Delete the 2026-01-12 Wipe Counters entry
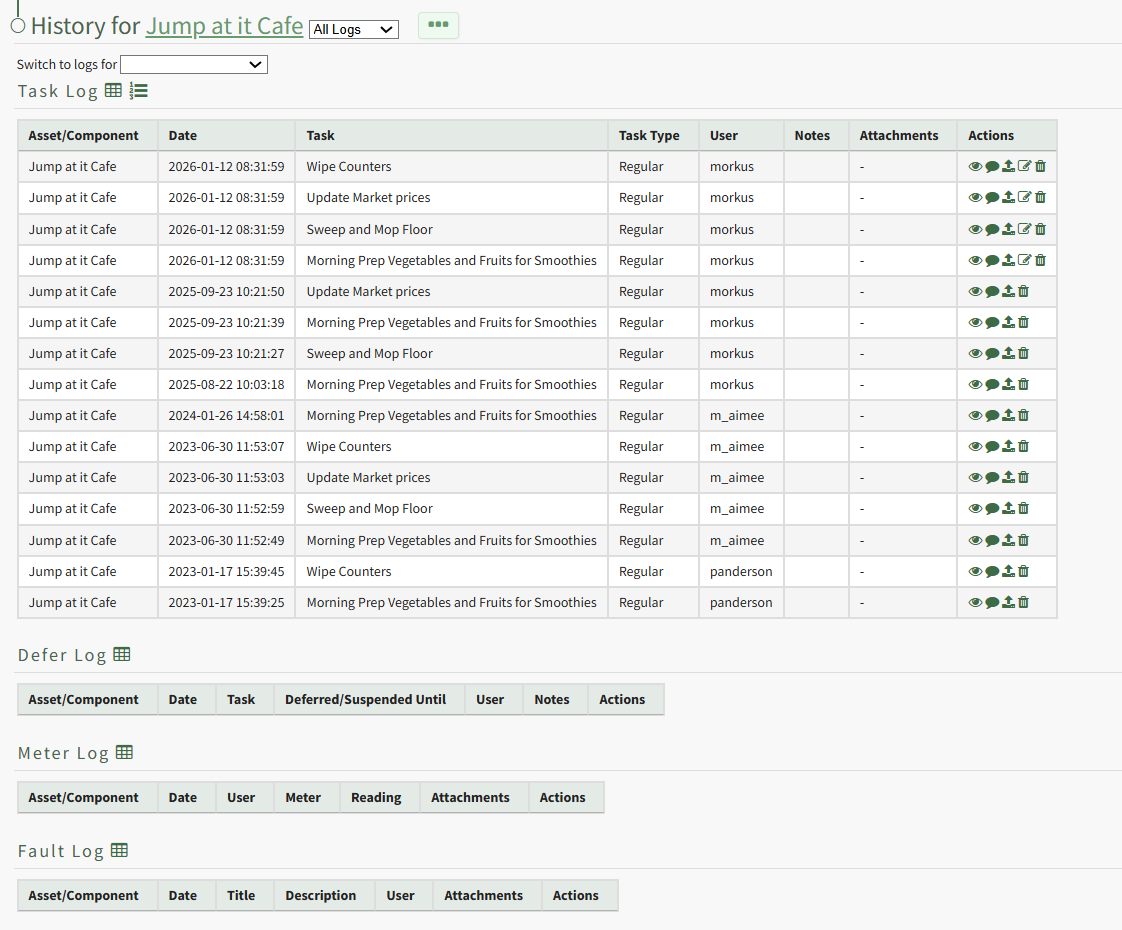Viewport: 1122px width, 930px height. [x=1040, y=167]
